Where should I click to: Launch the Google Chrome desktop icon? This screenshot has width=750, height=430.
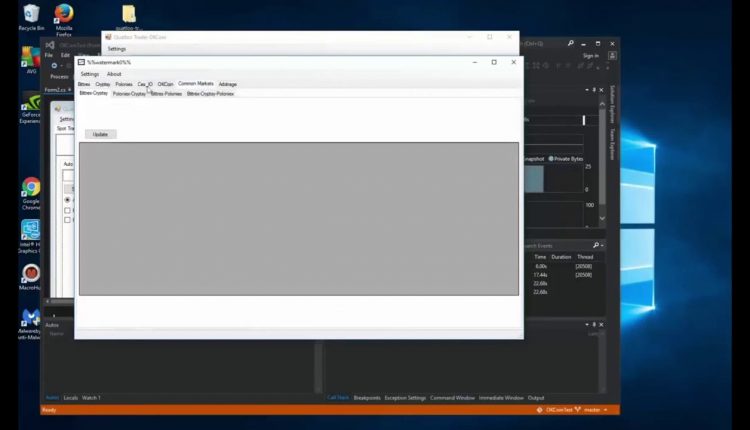coord(31,188)
